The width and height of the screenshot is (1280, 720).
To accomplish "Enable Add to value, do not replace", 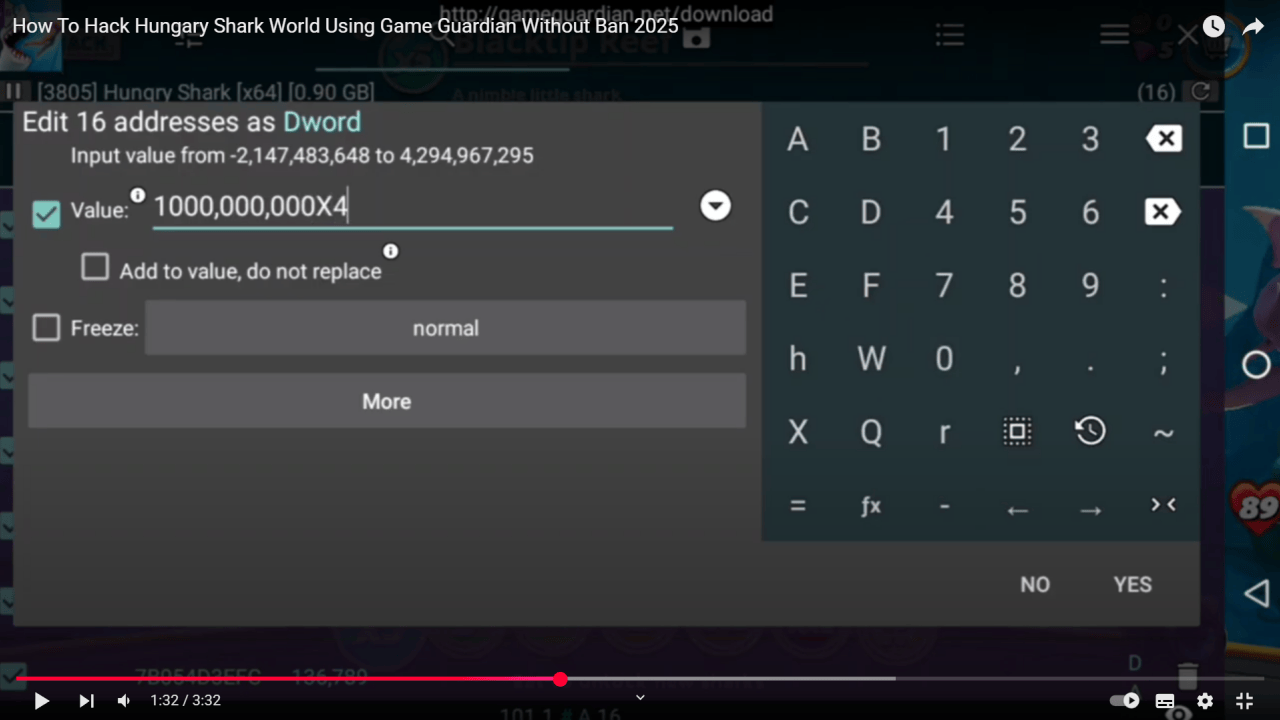I will click(x=95, y=267).
